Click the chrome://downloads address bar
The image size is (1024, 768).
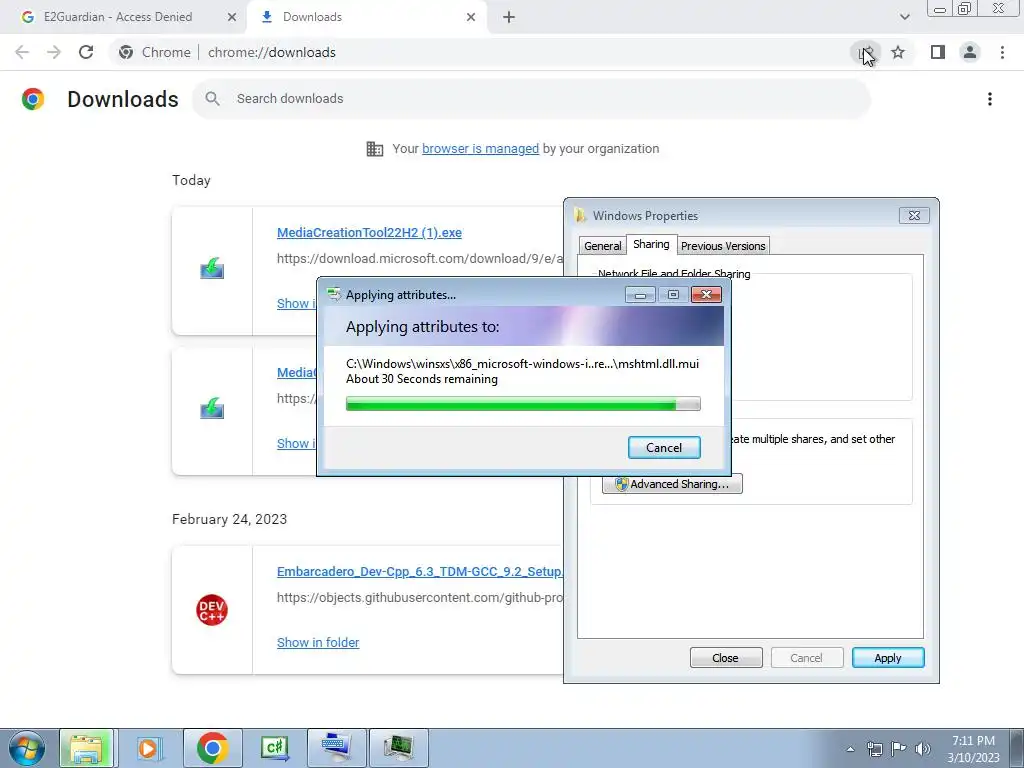(x=272, y=52)
